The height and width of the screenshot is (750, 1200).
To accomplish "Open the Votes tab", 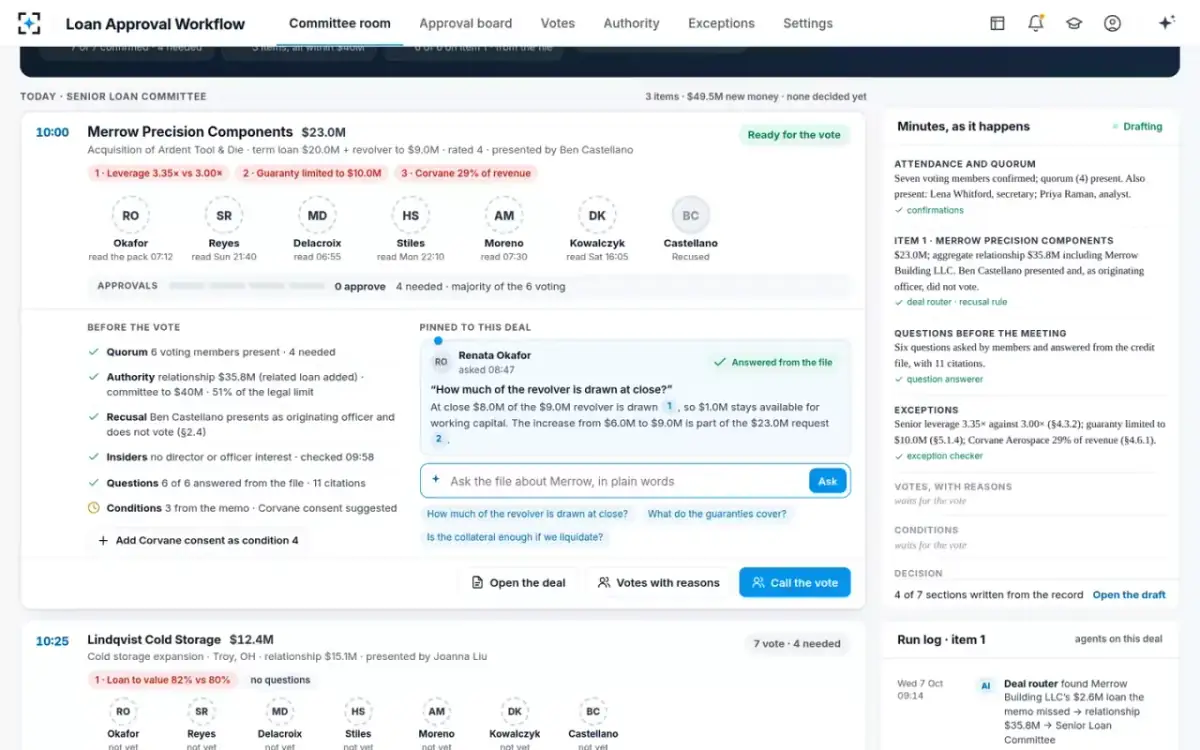I will pyautogui.click(x=558, y=23).
